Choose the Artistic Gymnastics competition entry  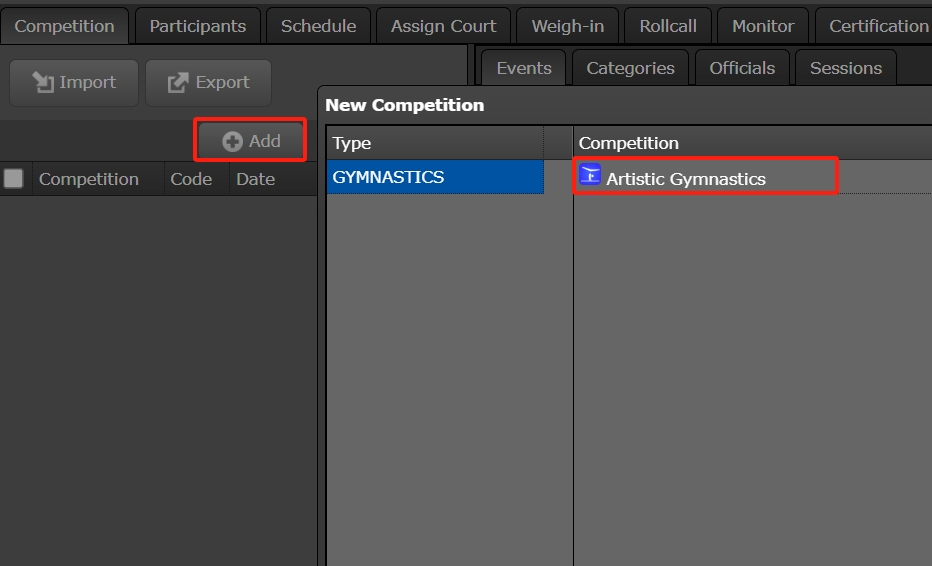(686, 179)
